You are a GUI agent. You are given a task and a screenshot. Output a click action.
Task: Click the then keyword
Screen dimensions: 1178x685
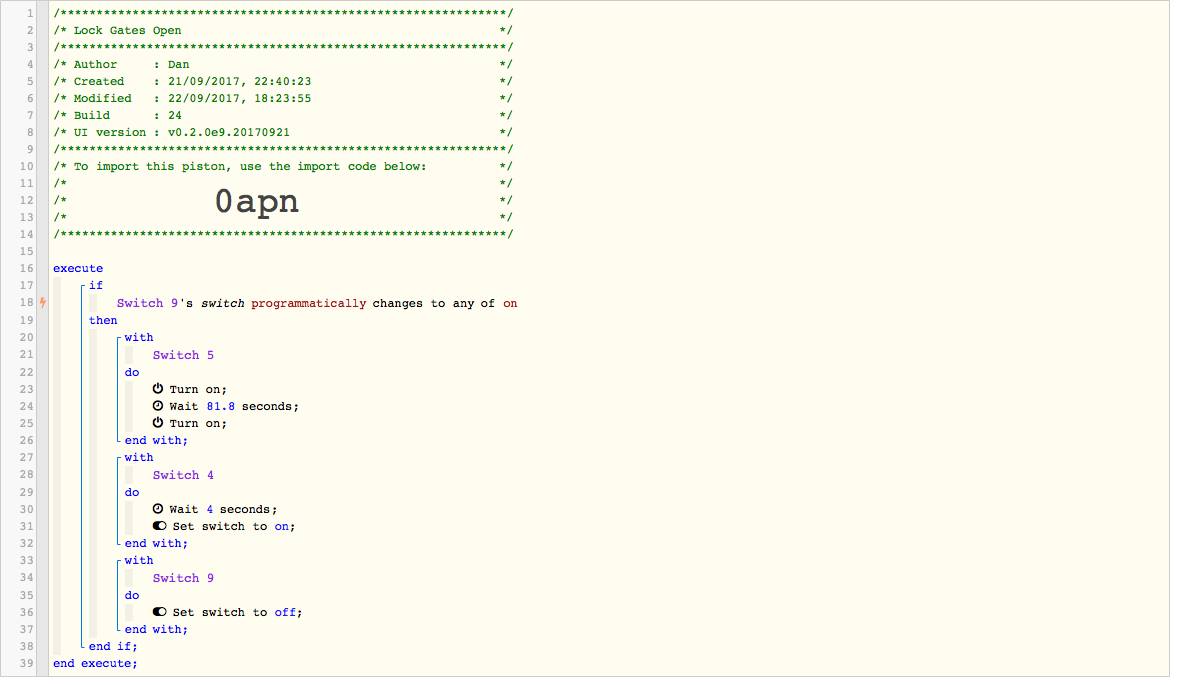[103, 321]
